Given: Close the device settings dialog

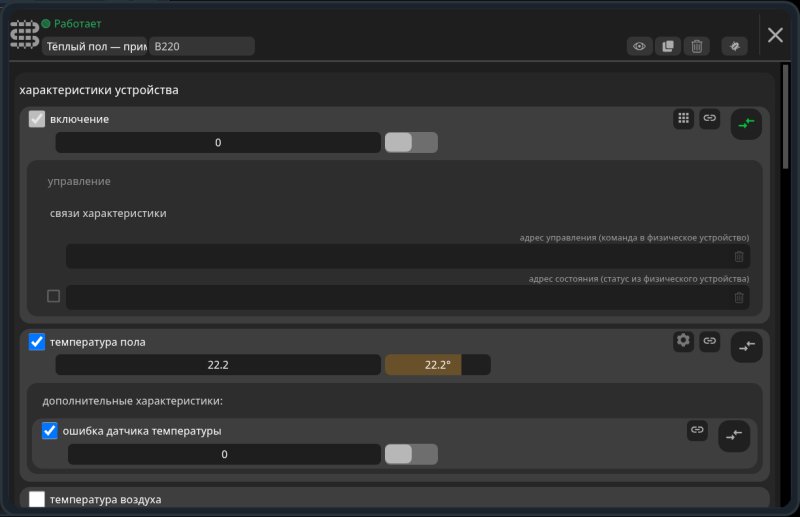Looking at the screenshot, I should click(x=775, y=35).
